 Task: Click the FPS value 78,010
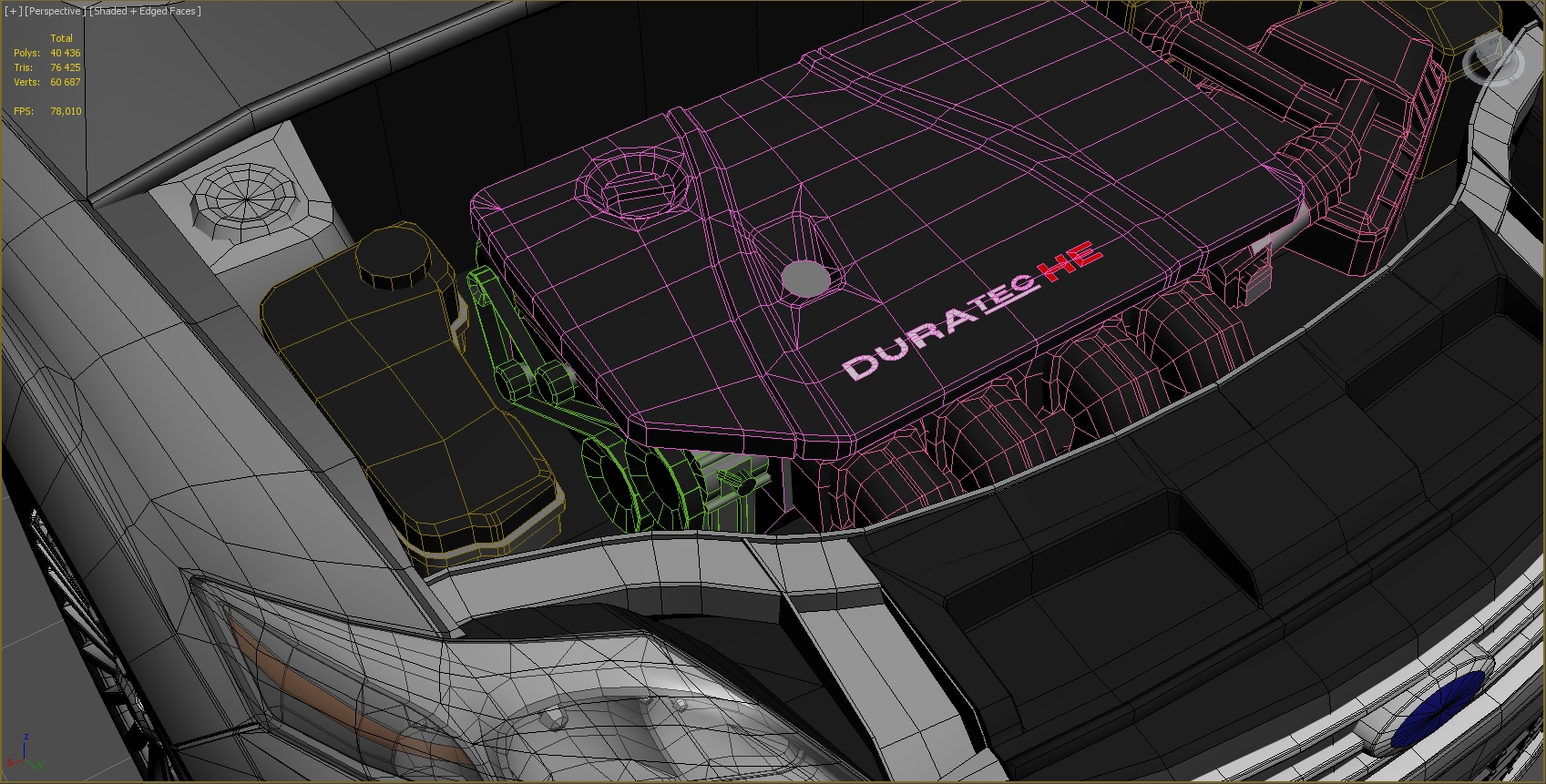point(66,111)
